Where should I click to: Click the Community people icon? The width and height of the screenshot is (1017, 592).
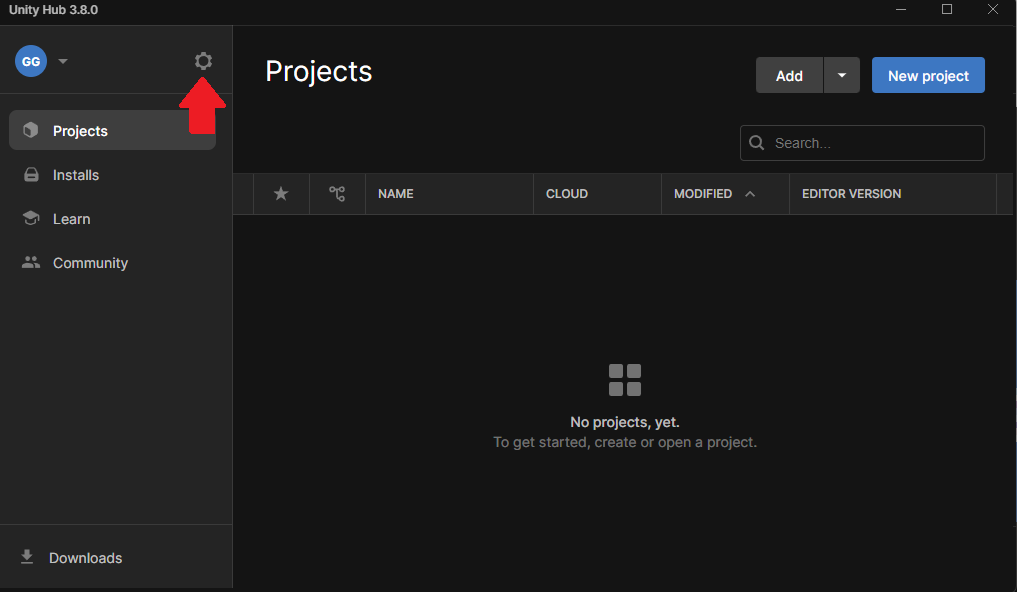pos(30,263)
